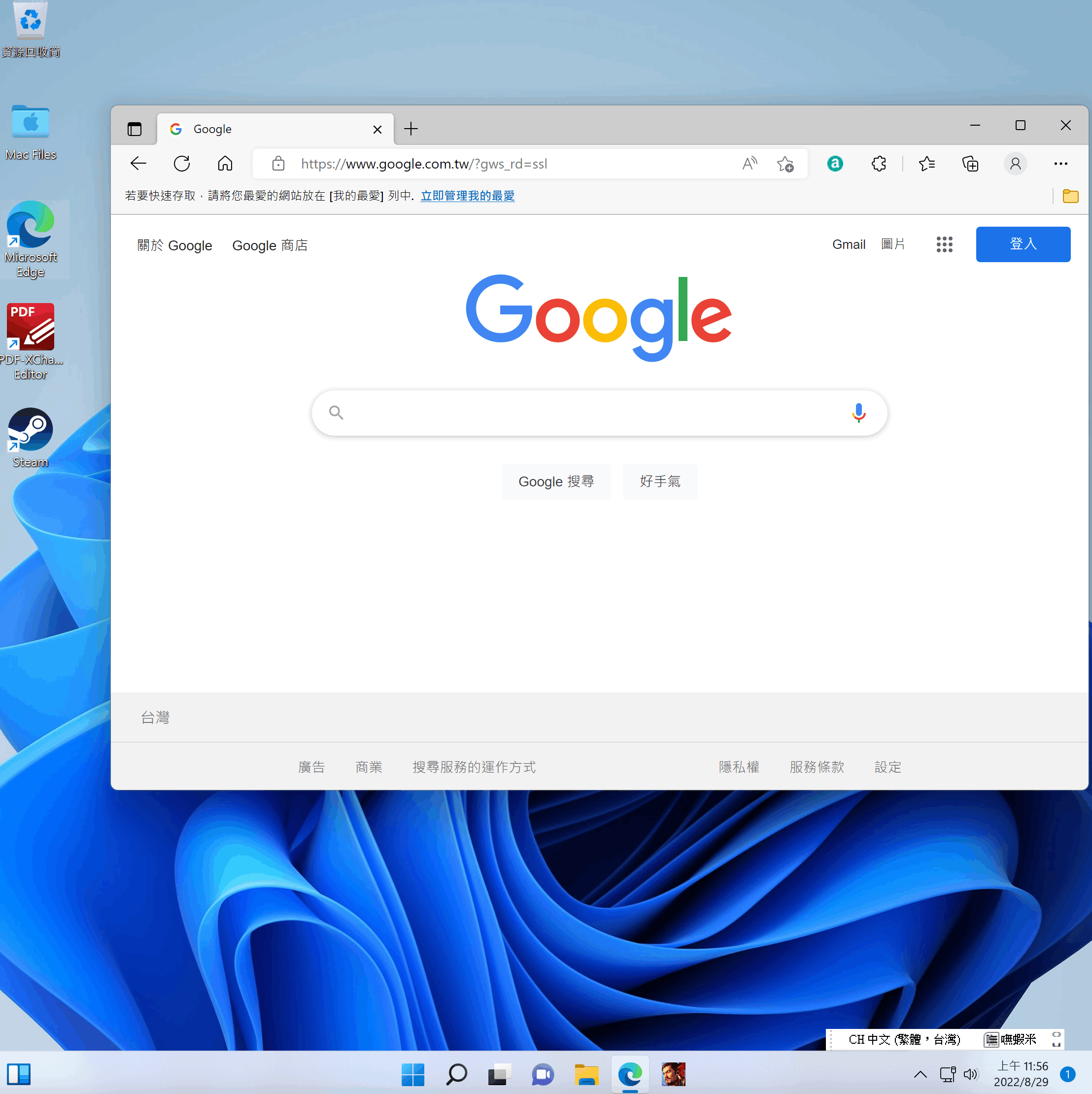Open the Favorites list icon
This screenshot has height=1094, width=1092.
click(x=927, y=164)
